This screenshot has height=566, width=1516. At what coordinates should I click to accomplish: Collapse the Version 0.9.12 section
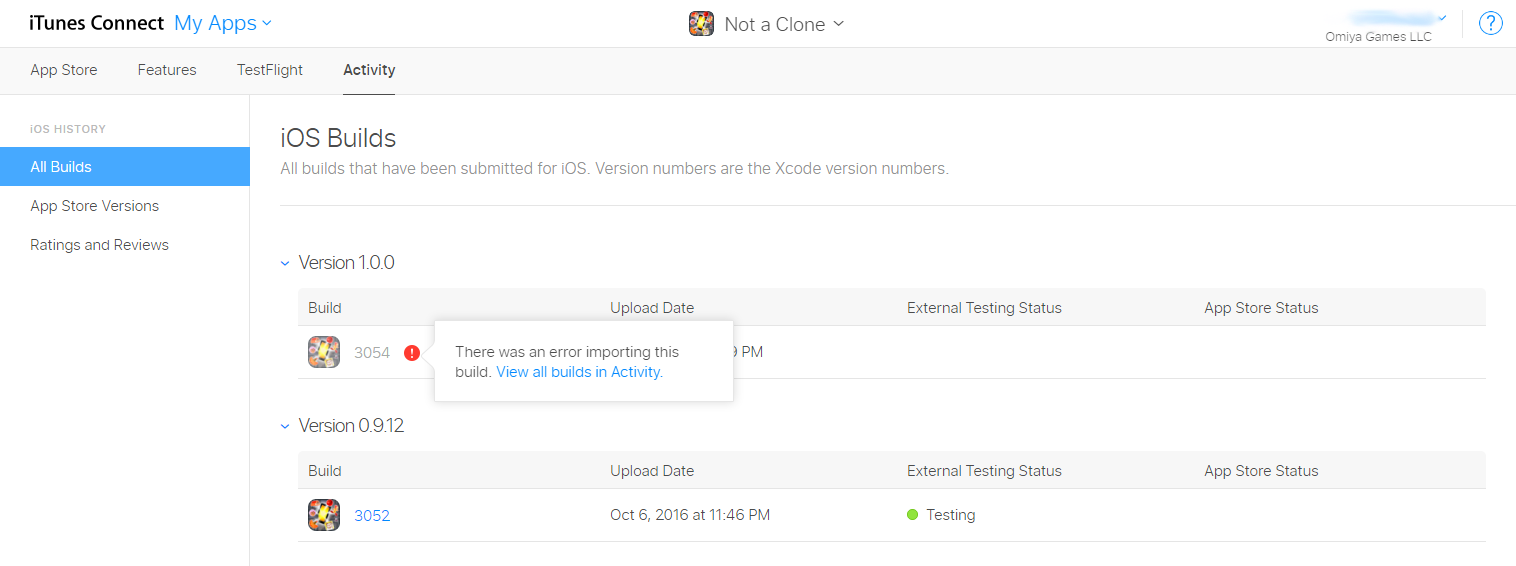(285, 426)
